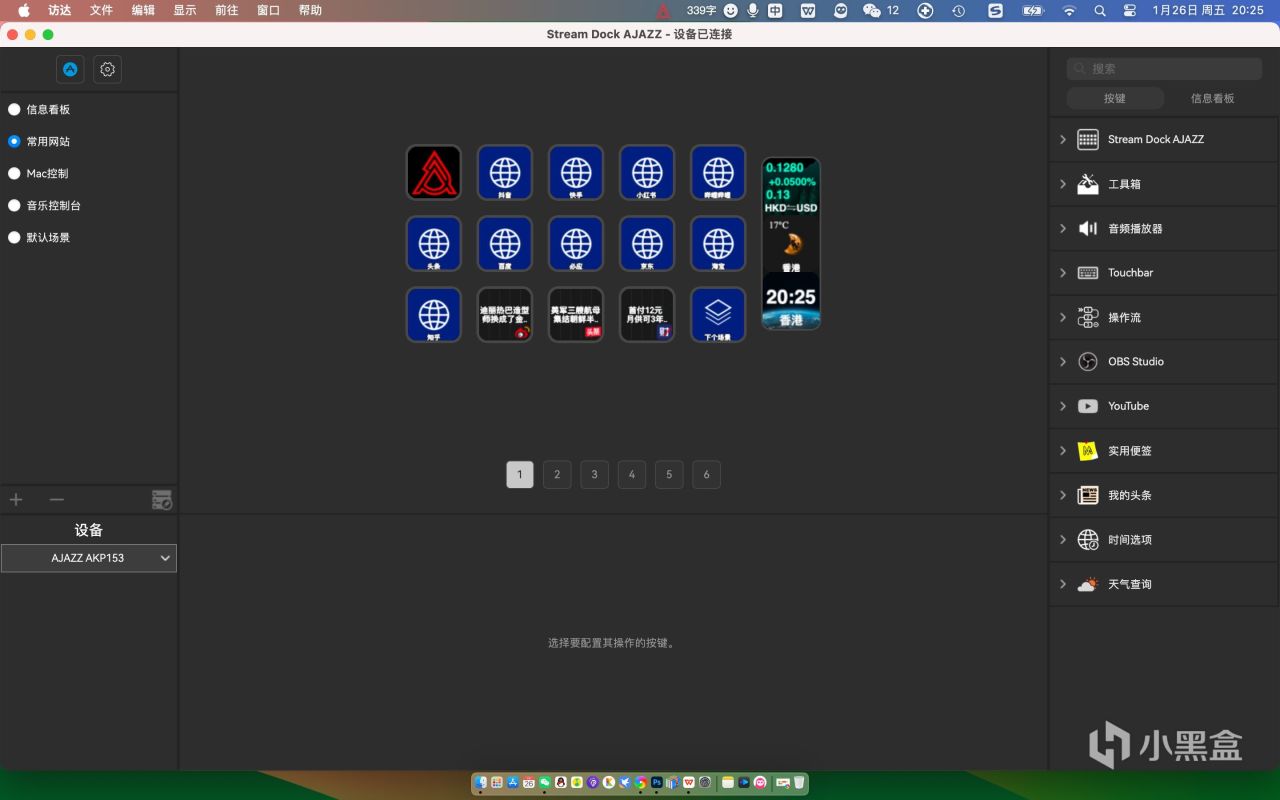Select the 淘宝 globe key
This screenshot has width=1280, height=800.
(718, 243)
